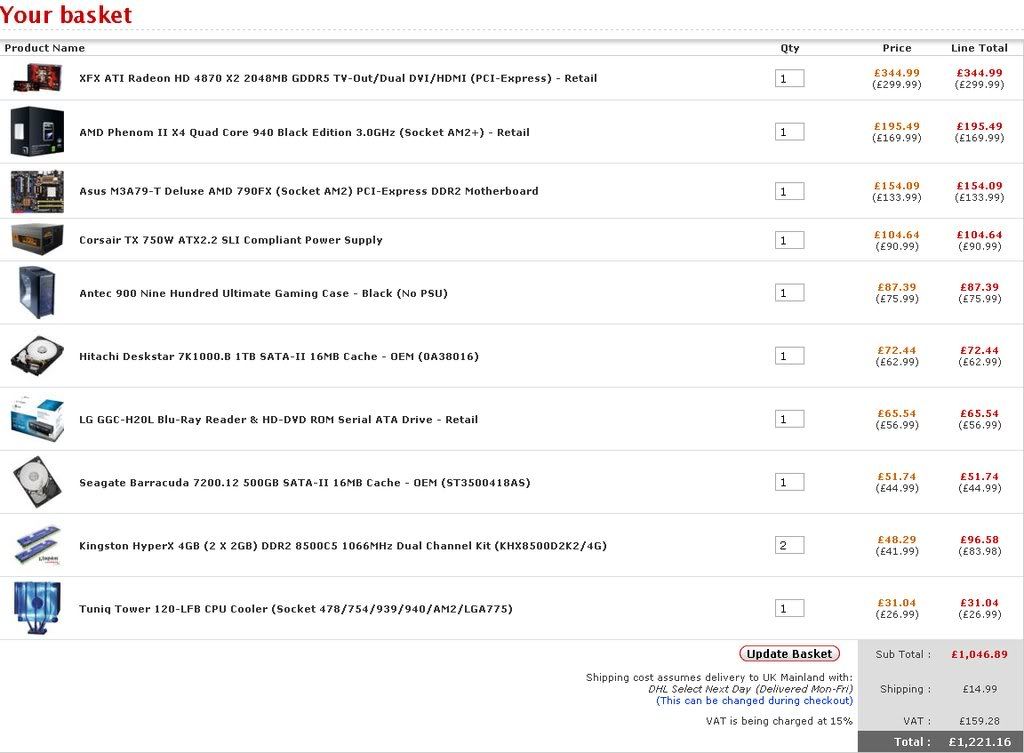Click the Update Basket button
Viewport: 1024px width, 753px height.
[x=789, y=654]
